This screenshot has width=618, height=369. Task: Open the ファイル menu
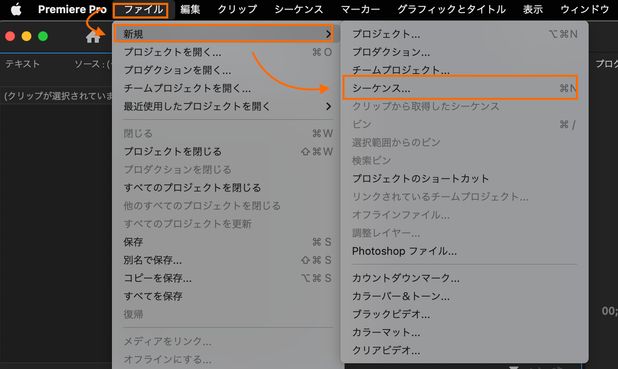coord(143,9)
